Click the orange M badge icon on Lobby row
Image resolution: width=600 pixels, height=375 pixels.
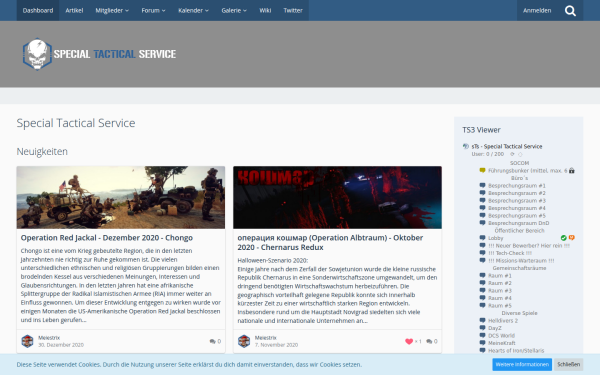572,238
